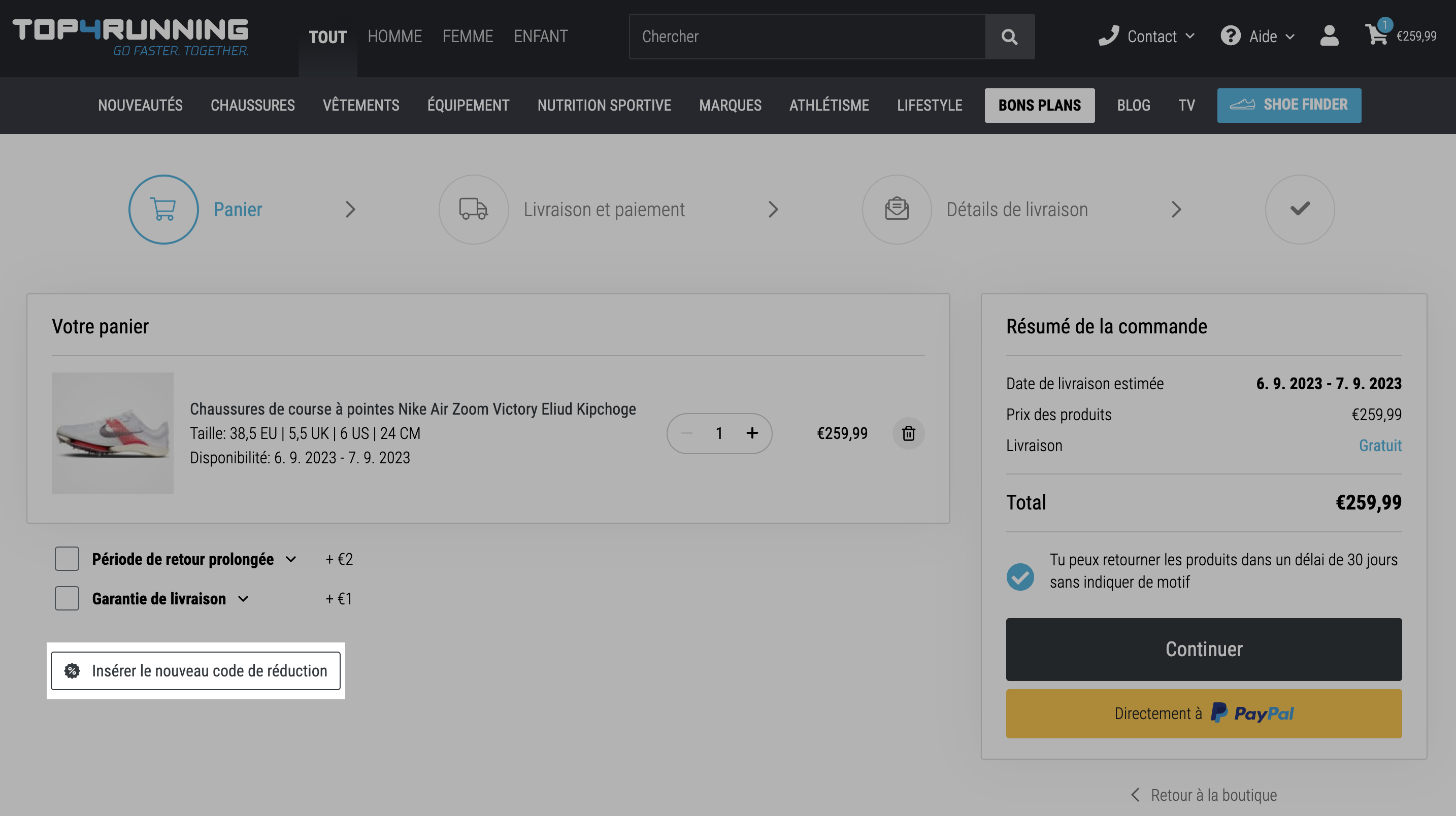Select the envelope delivery details step icon

click(897, 209)
